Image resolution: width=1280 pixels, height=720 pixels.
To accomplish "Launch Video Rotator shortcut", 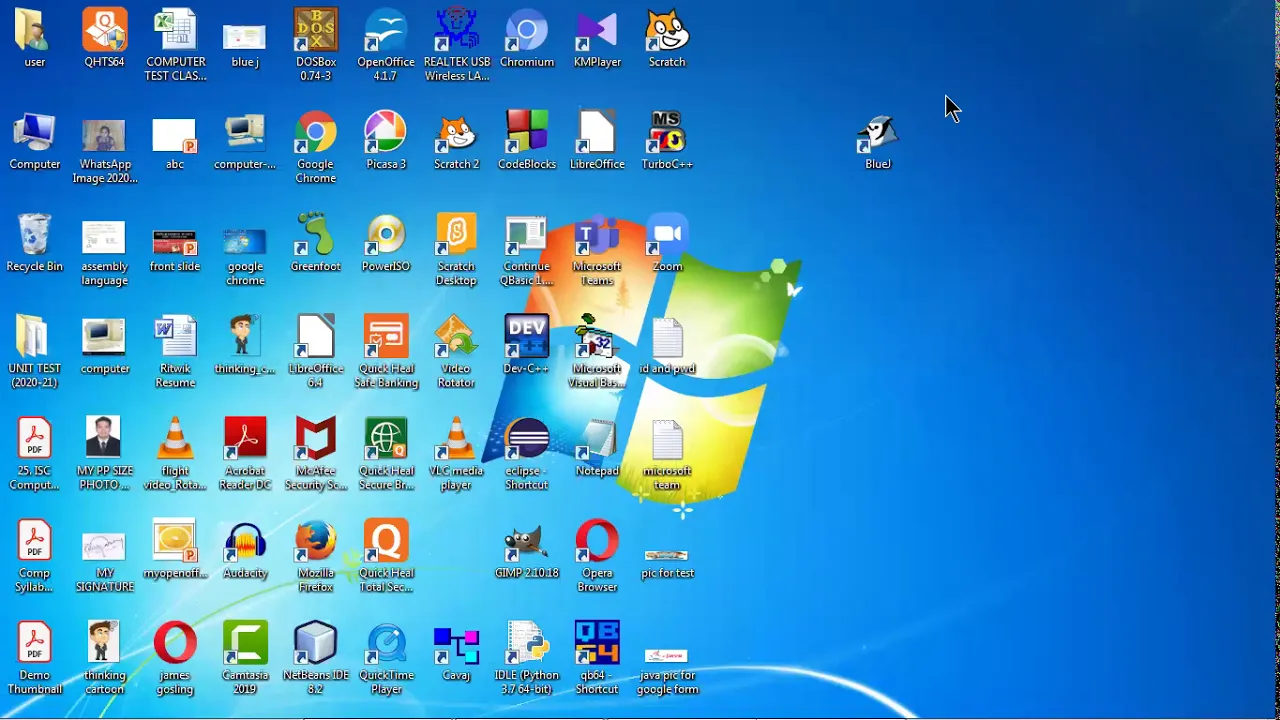I will [456, 352].
